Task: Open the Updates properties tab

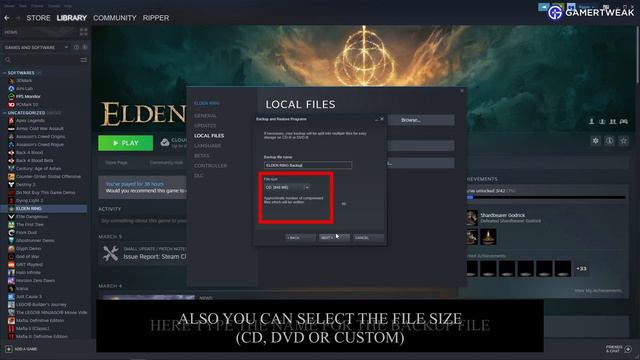Action: (x=205, y=126)
